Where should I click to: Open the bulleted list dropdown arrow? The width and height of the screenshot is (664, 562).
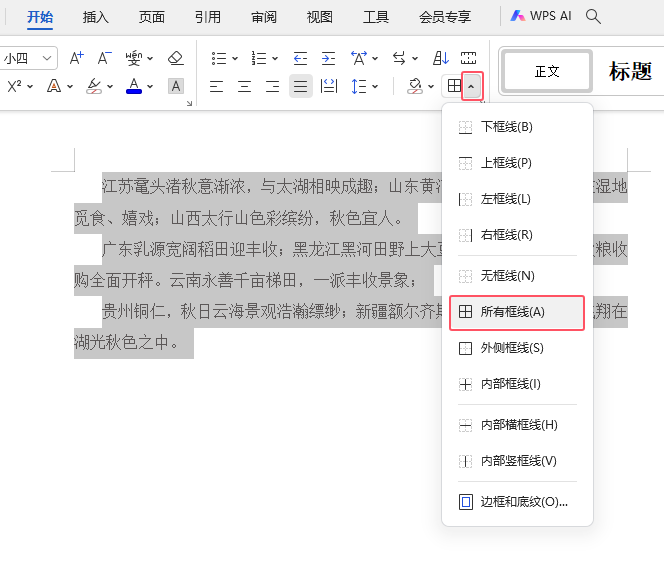point(235,58)
